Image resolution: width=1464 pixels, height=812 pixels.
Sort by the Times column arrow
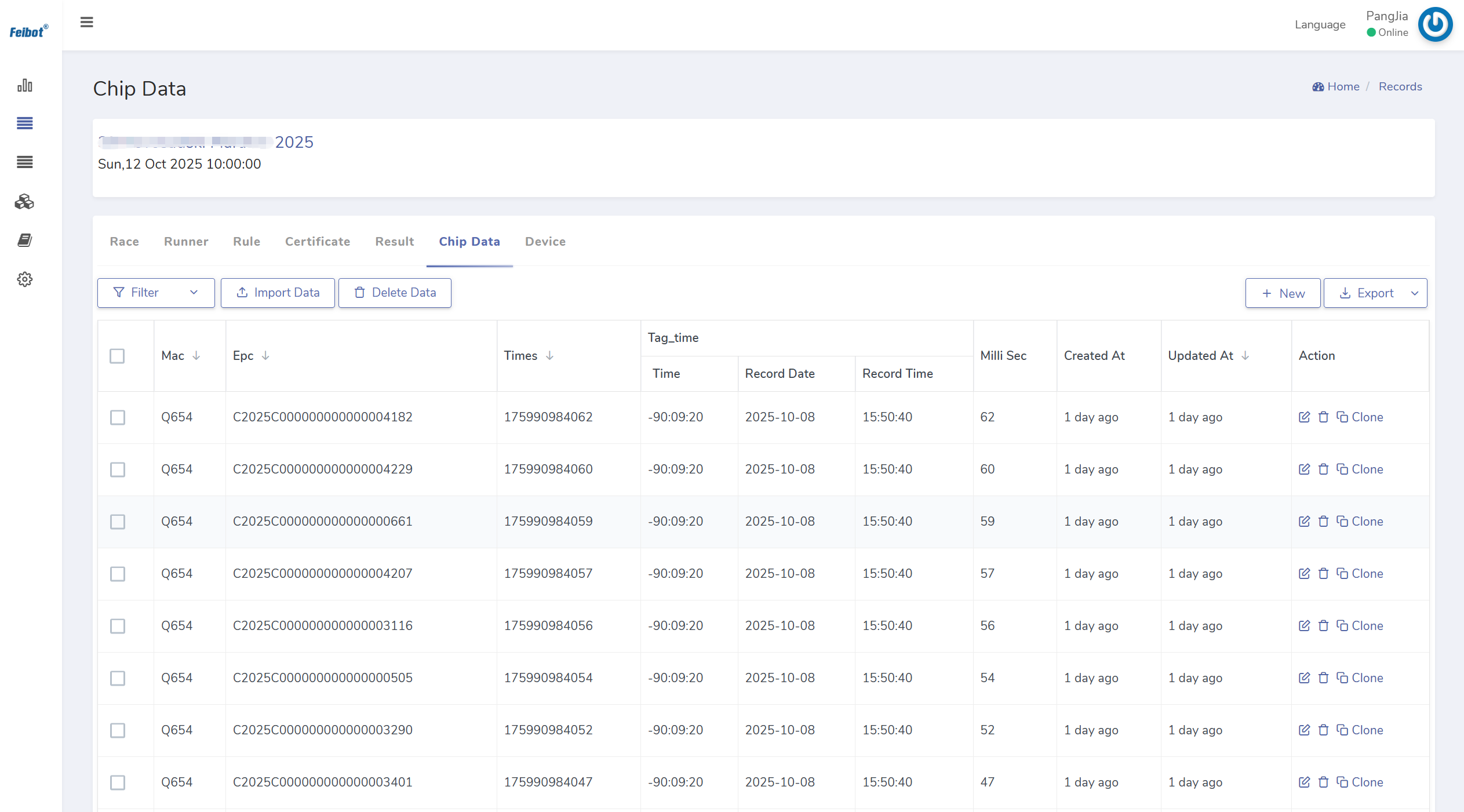(550, 356)
